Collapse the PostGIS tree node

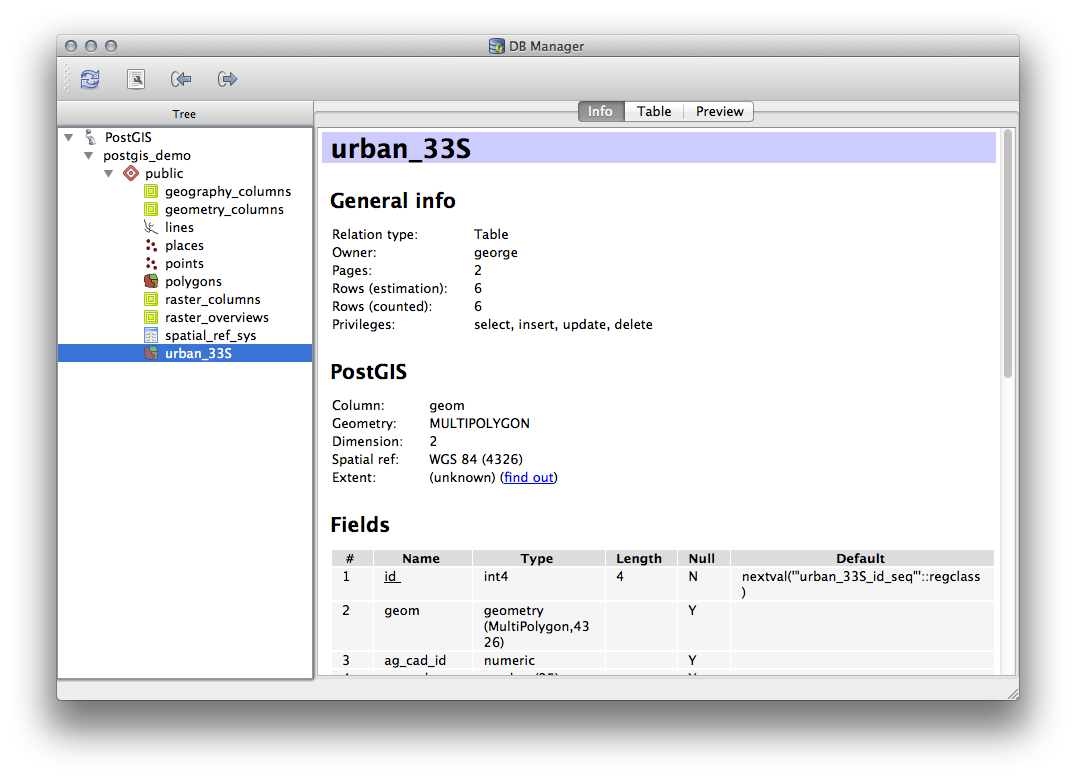(x=68, y=138)
